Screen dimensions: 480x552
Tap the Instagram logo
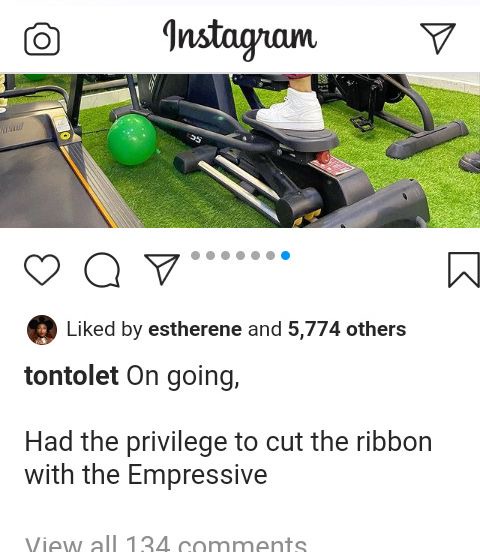(240, 39)
